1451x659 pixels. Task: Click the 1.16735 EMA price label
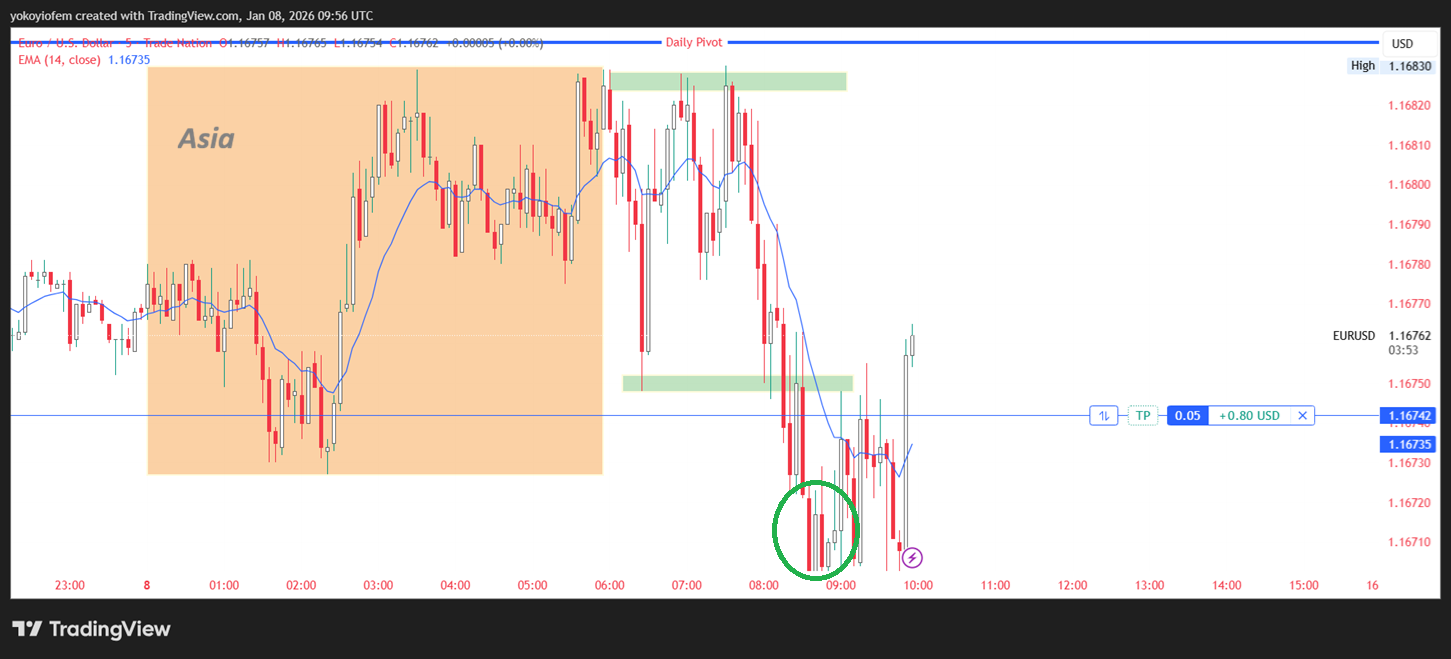click(x=1407, y=444)
